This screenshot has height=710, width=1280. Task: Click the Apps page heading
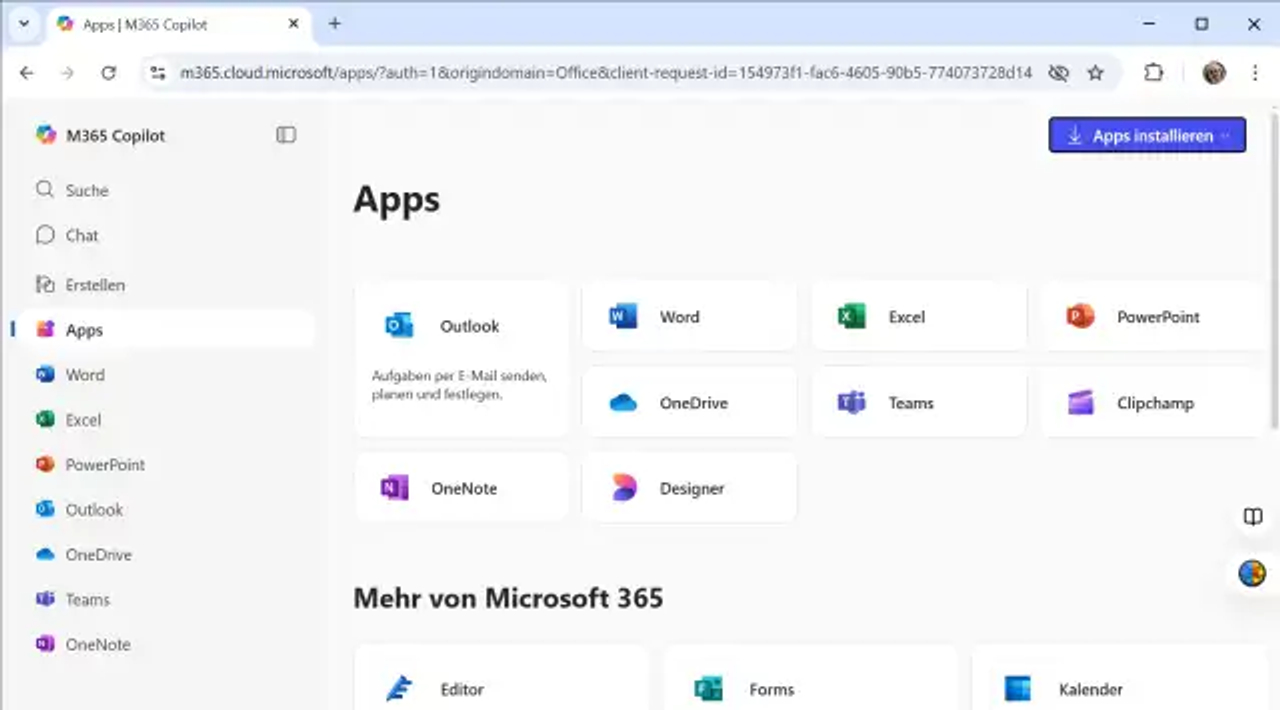pos(397,200)
